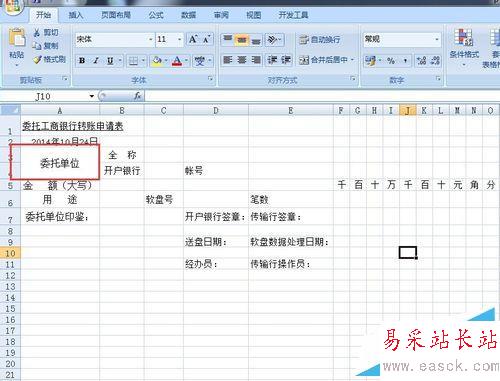Image resolution: width=500 pixels, height=381 pixels.
Task: Apply fill color bucket
Action: pyautogui.click(x=156, y=61)
